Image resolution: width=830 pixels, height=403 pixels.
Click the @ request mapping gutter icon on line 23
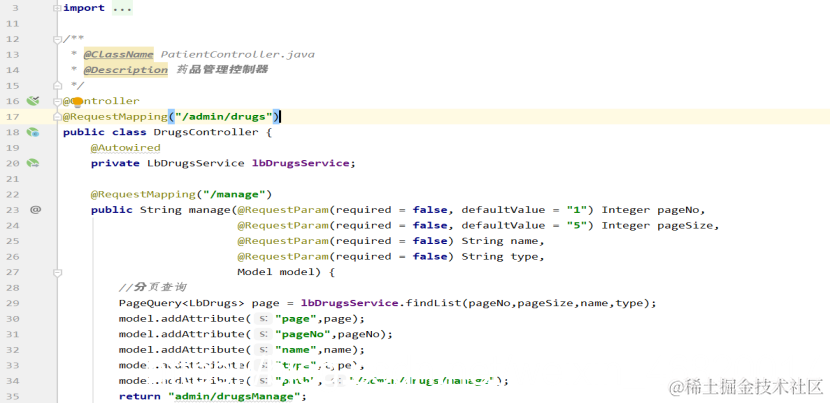coord(35,210)
